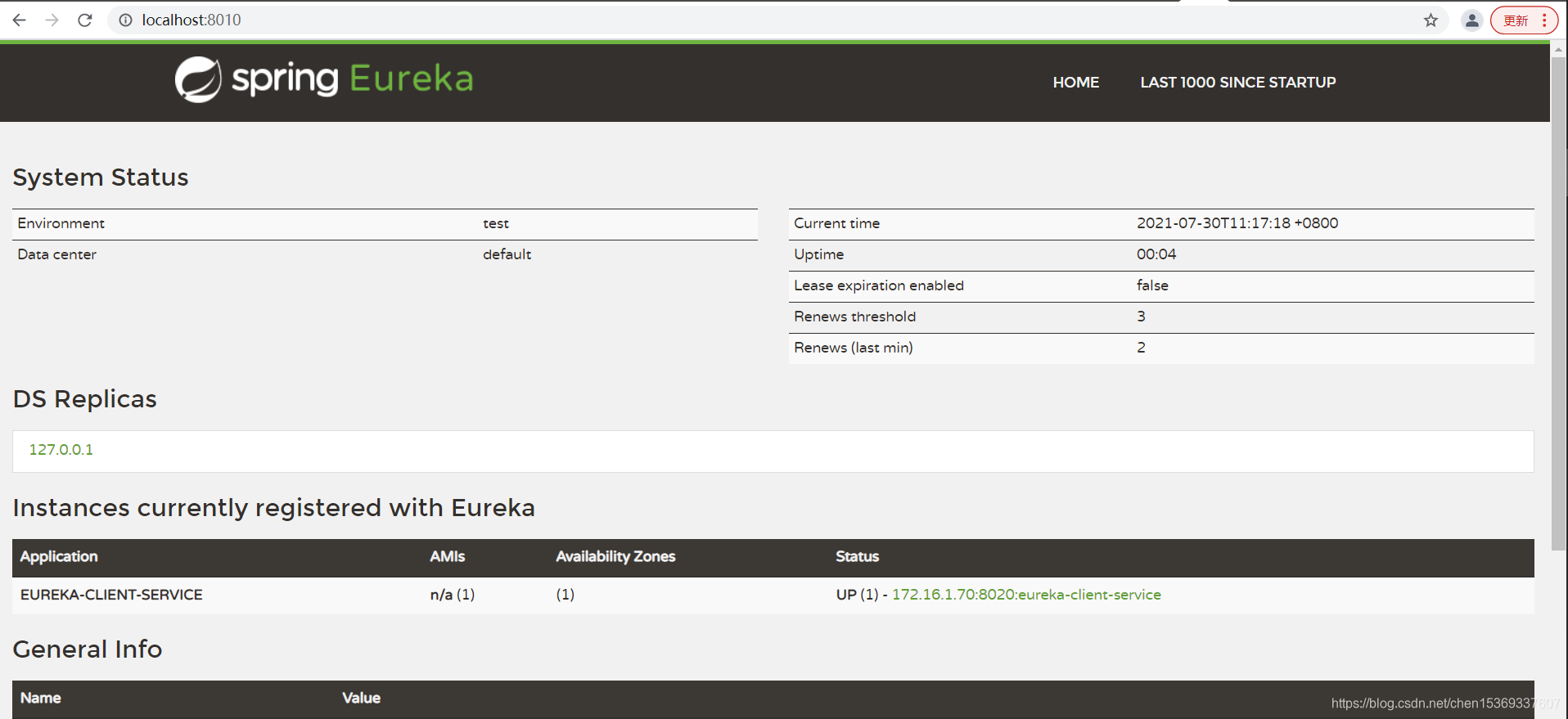1568x719 pixels.
Task: Open the HOME navigation item
Action: coord(1075,82)
